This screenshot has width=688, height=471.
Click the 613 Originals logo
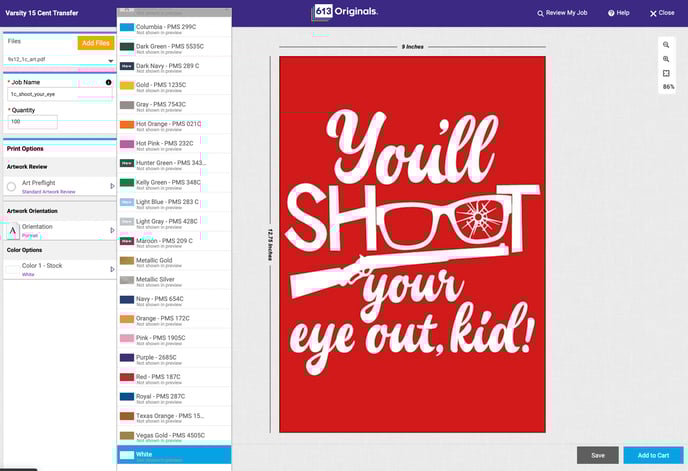344,12
